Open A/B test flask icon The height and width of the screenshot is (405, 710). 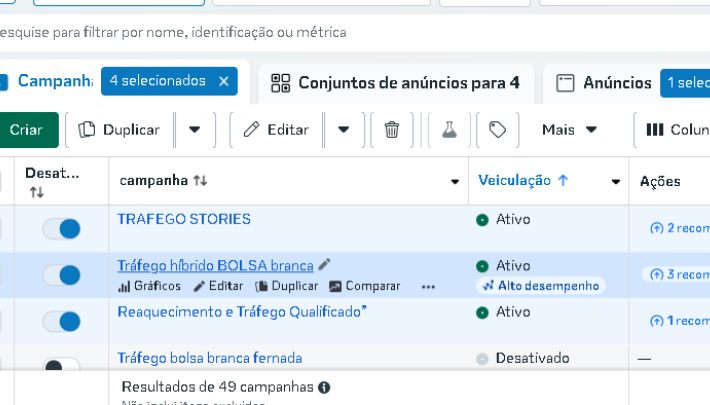(x=449, y=129)
